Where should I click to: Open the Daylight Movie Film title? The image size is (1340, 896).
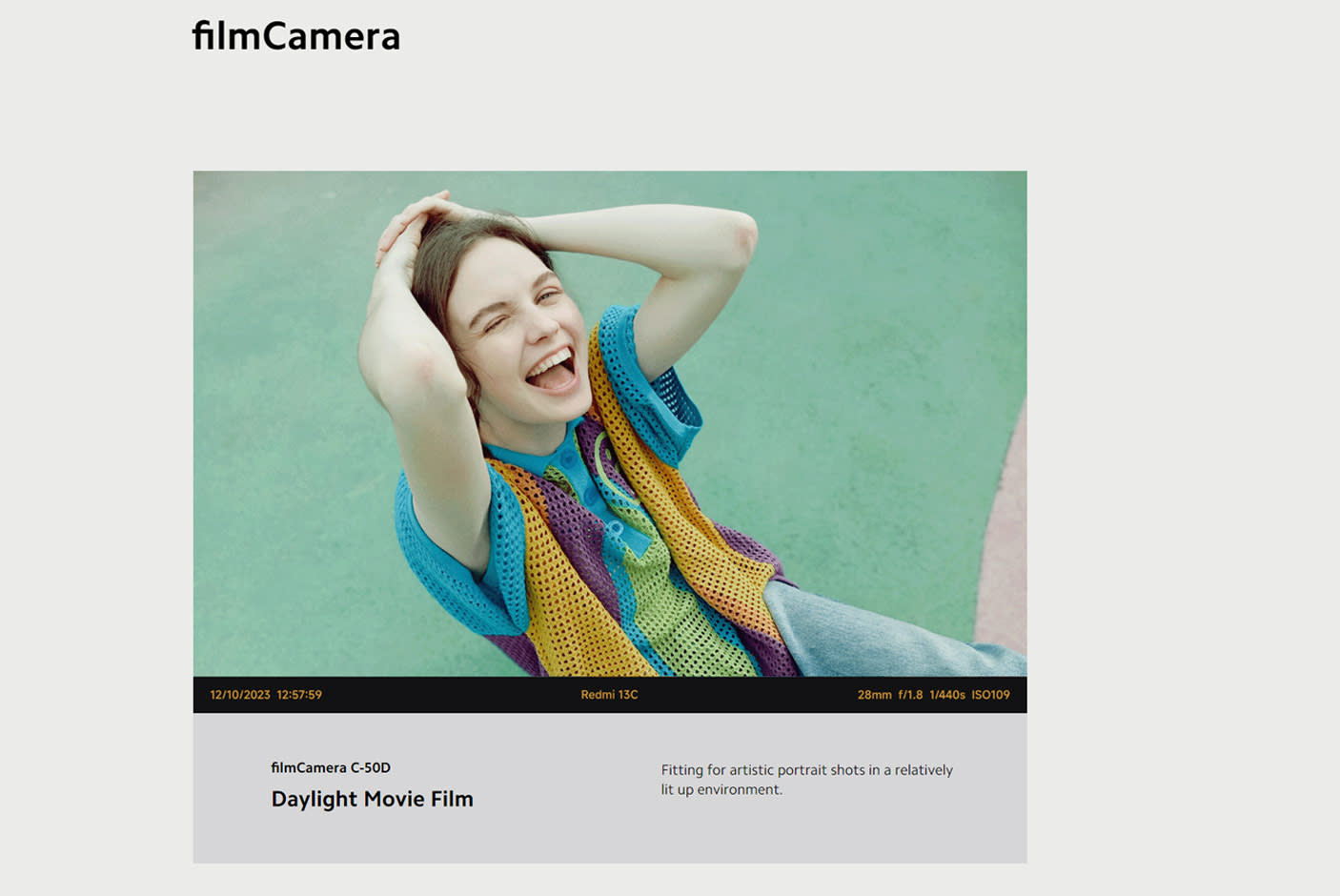pos(372,799)
